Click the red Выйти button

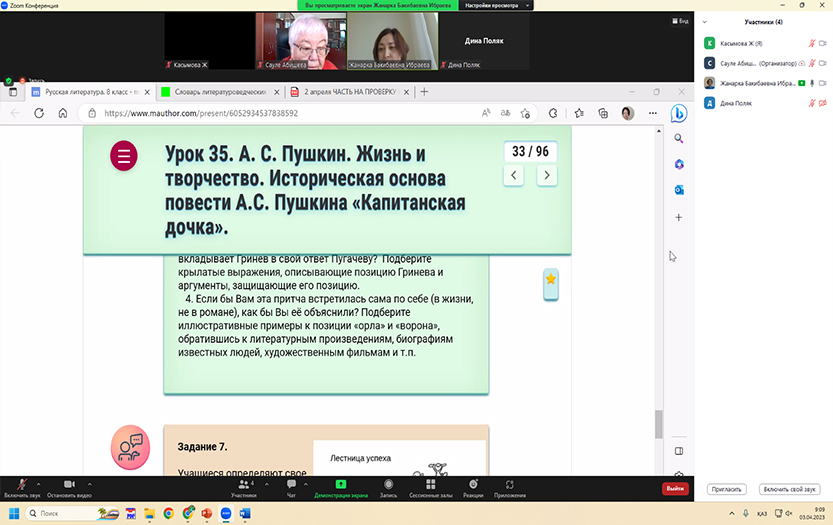675,488
